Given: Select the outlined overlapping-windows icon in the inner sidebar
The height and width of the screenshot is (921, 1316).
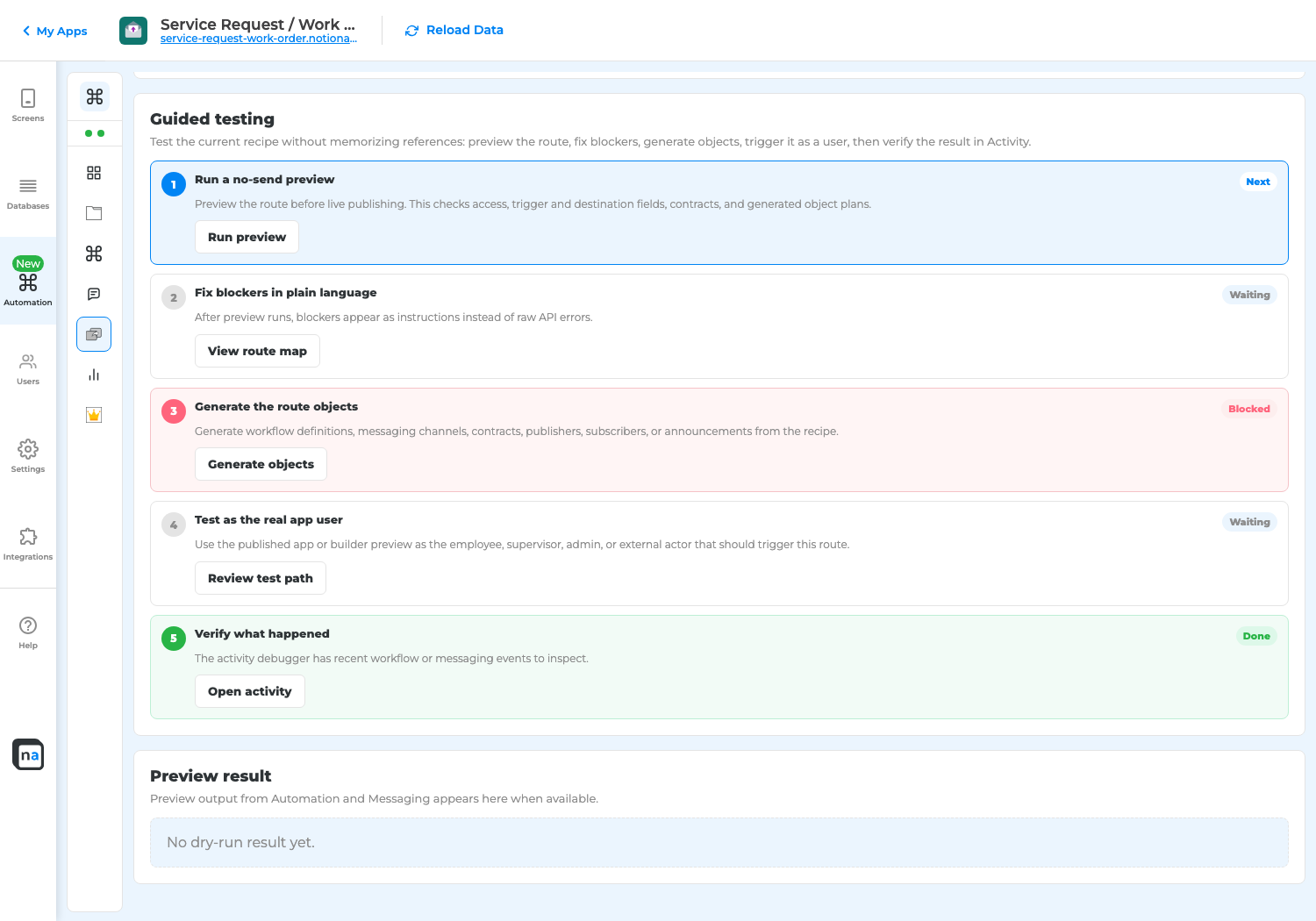Looking at the screenshot, I should click(x=94, y=334).
